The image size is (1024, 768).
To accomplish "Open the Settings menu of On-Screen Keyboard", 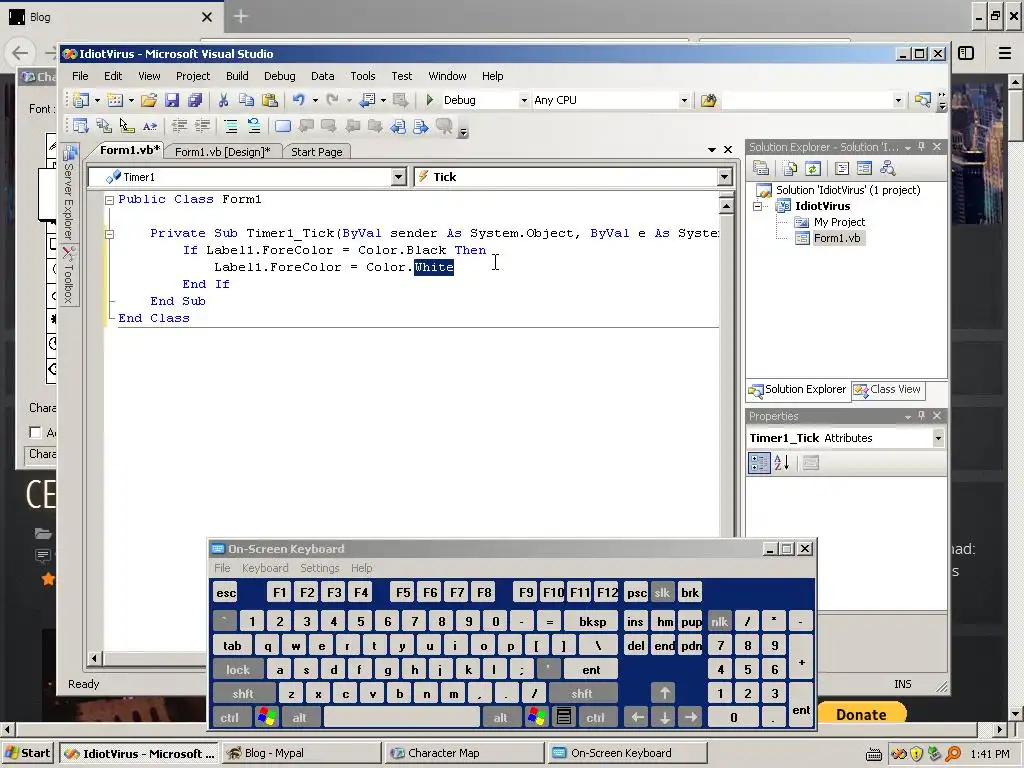I will [319, 568].
